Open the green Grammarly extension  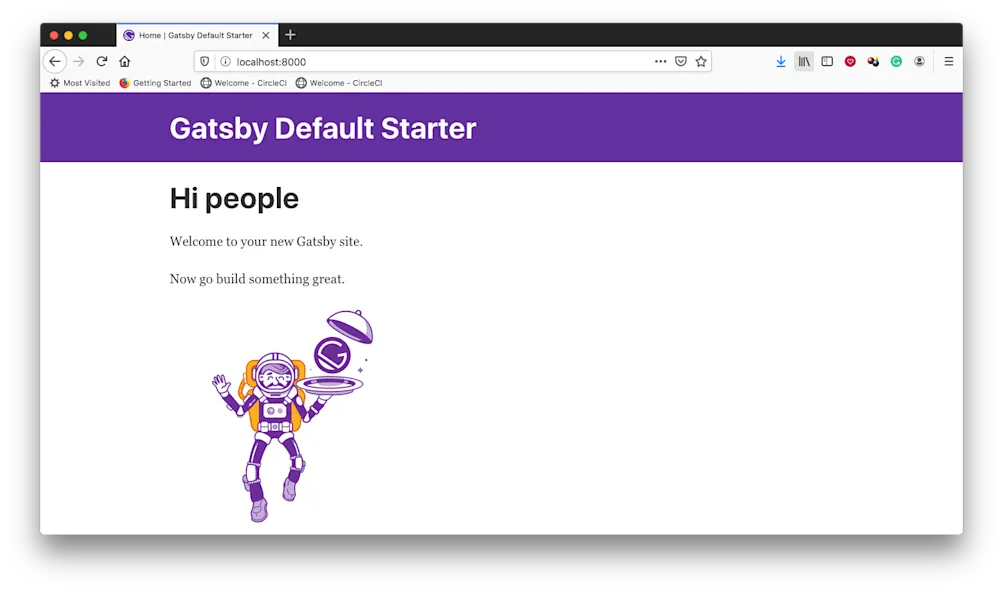[x=896, y=61]
